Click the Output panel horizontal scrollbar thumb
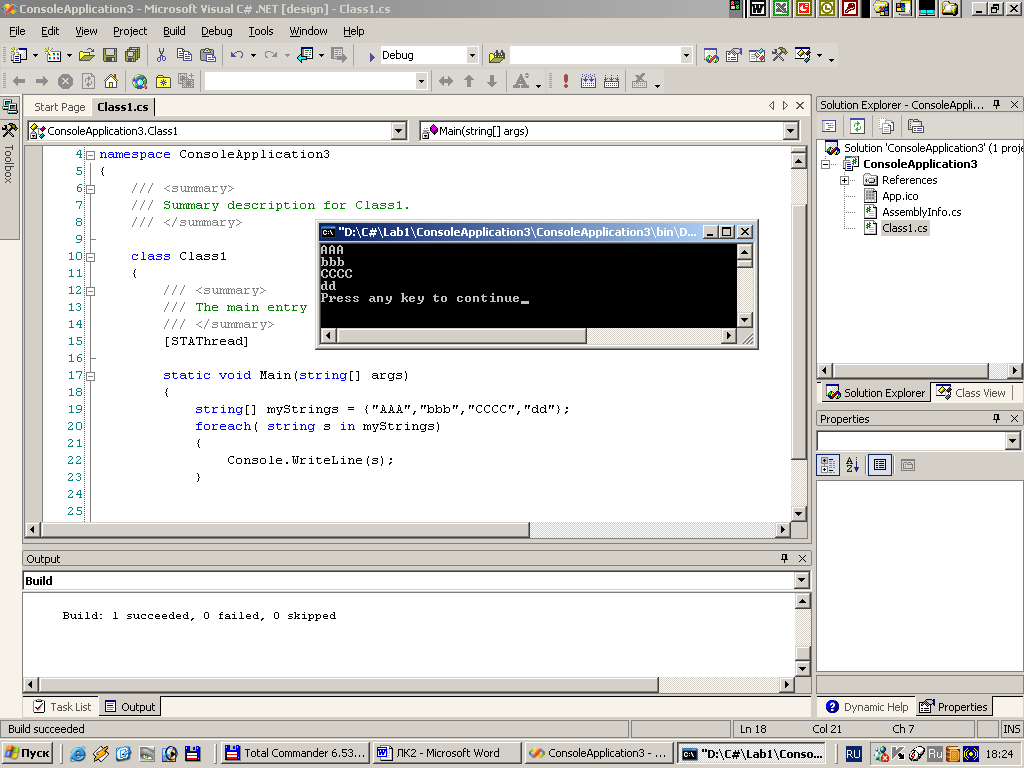The image size is (1024, 768). 349,684
